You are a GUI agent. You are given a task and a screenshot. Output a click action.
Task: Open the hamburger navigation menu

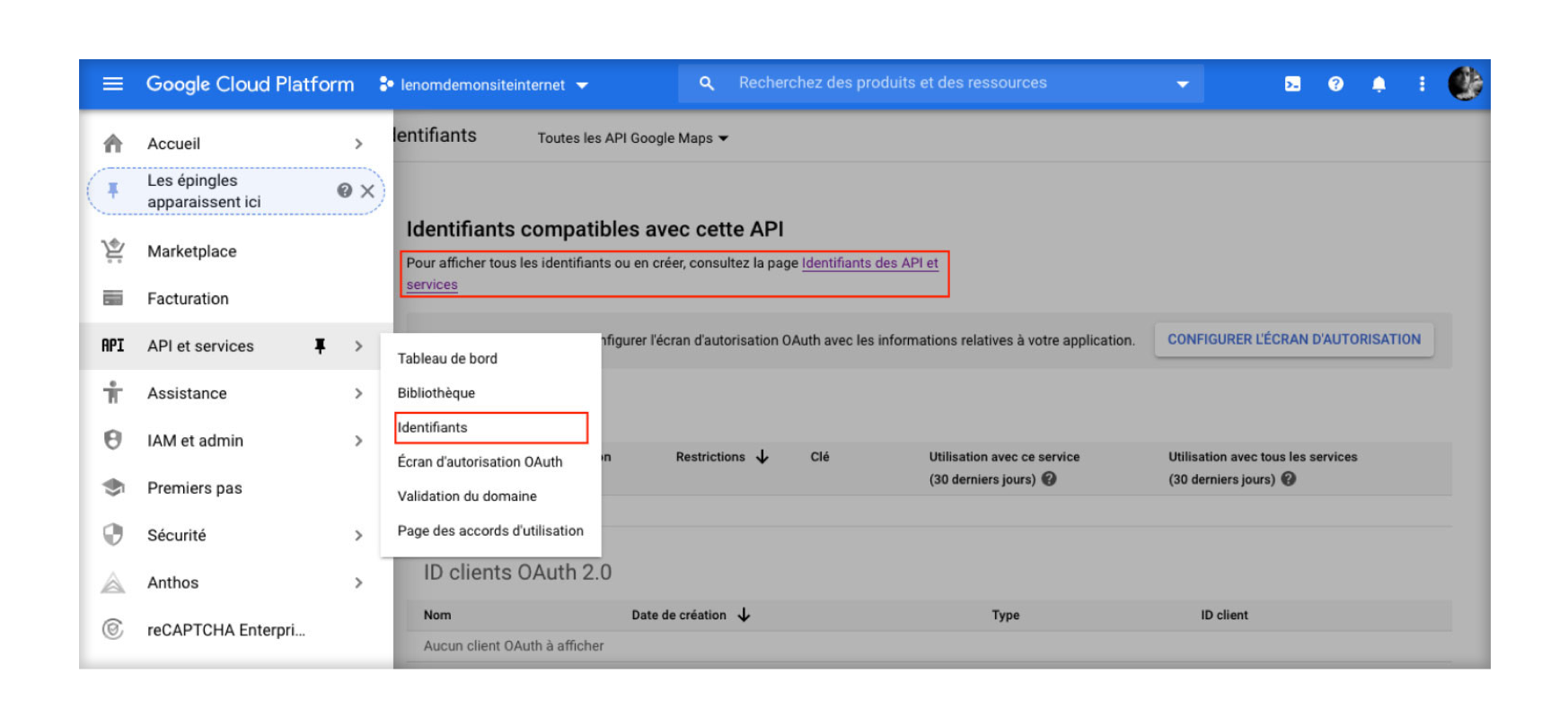113,84
